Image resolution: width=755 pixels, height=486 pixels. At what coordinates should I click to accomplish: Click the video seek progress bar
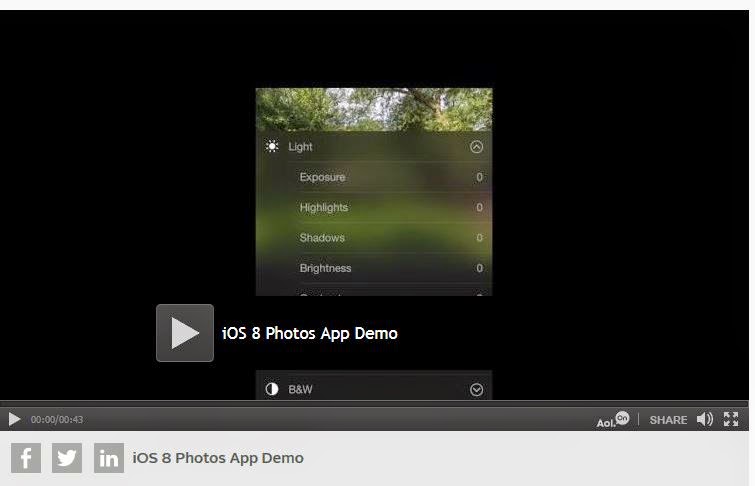pos(374,404)
